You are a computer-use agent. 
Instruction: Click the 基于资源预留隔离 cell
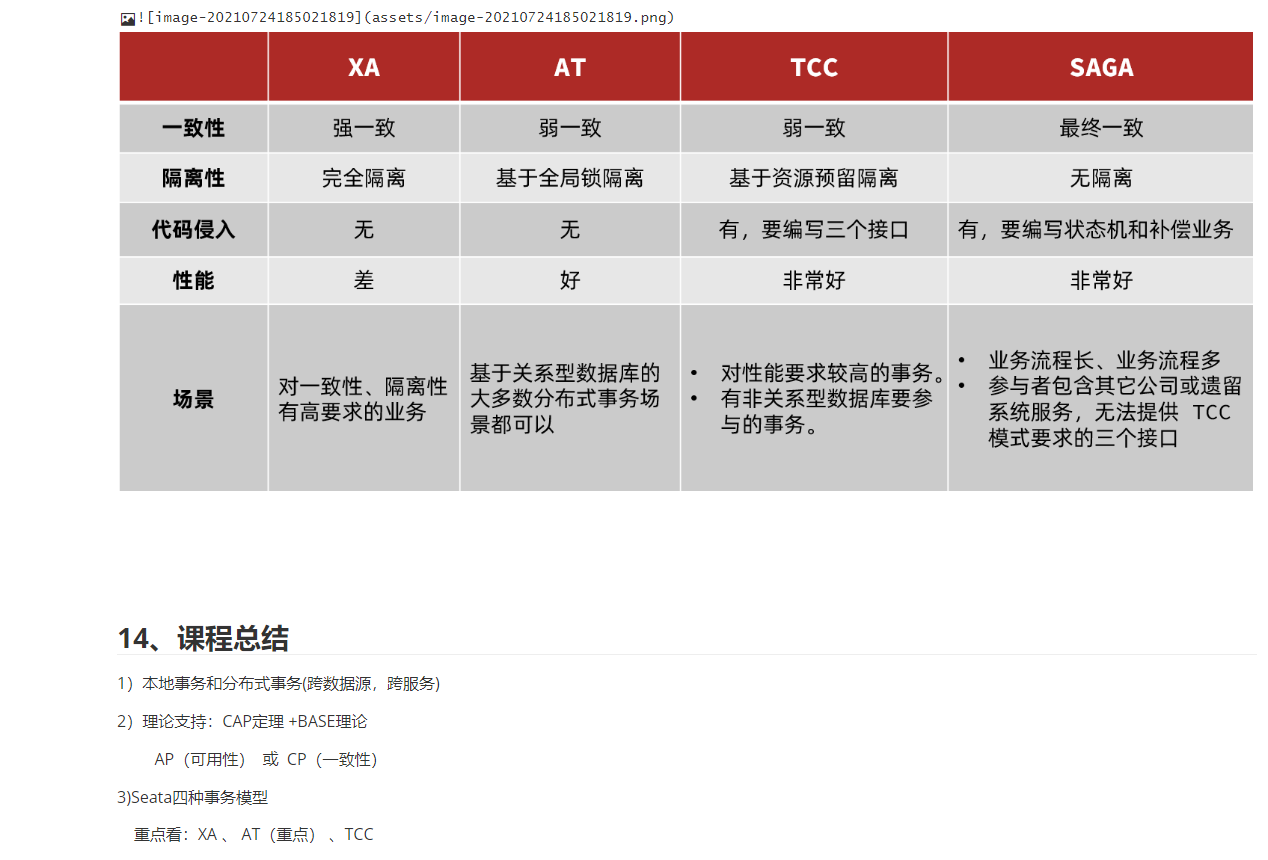(x=814, y=178)
